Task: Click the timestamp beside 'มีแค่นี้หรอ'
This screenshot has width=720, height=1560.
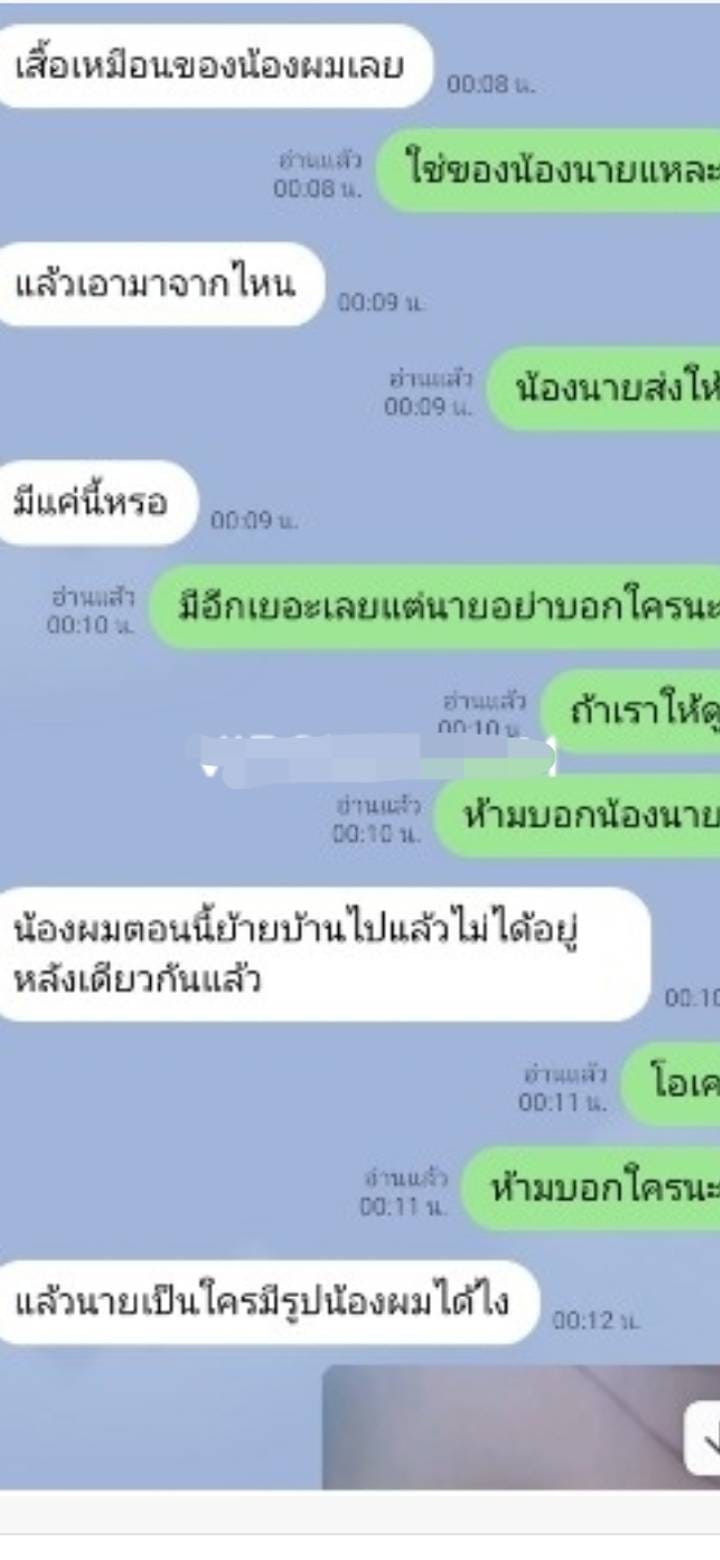Action: (x=254, y=520)
